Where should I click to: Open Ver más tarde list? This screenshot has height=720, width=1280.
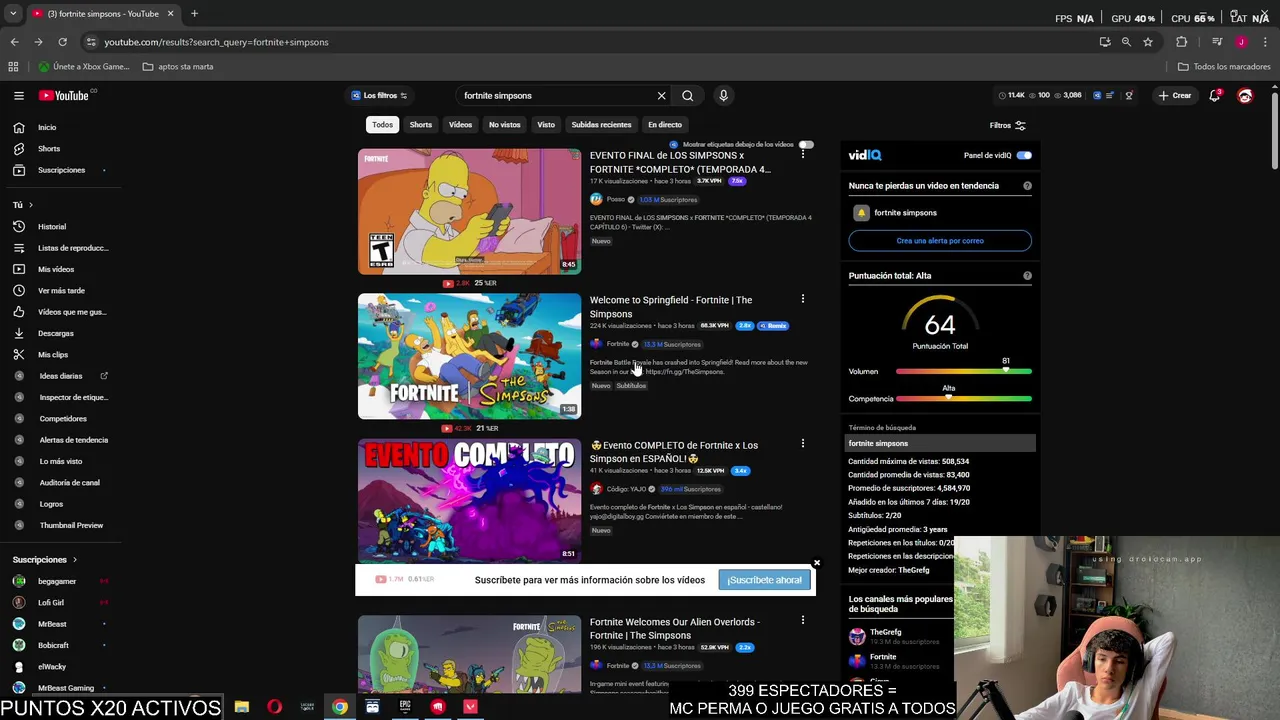(x=61, y=291)
